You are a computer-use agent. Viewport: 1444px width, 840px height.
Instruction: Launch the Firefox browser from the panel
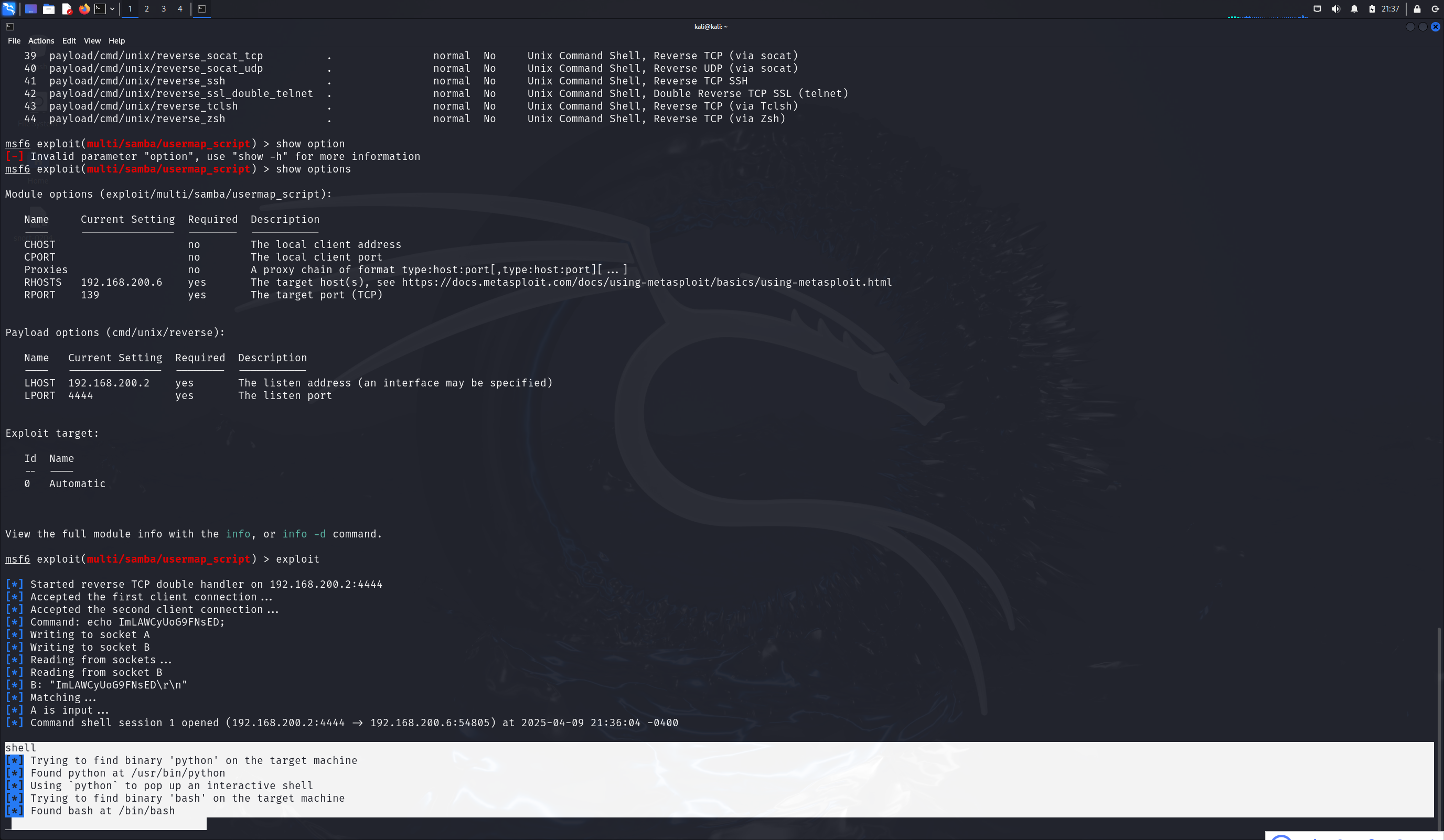click(x=84, y=8)
